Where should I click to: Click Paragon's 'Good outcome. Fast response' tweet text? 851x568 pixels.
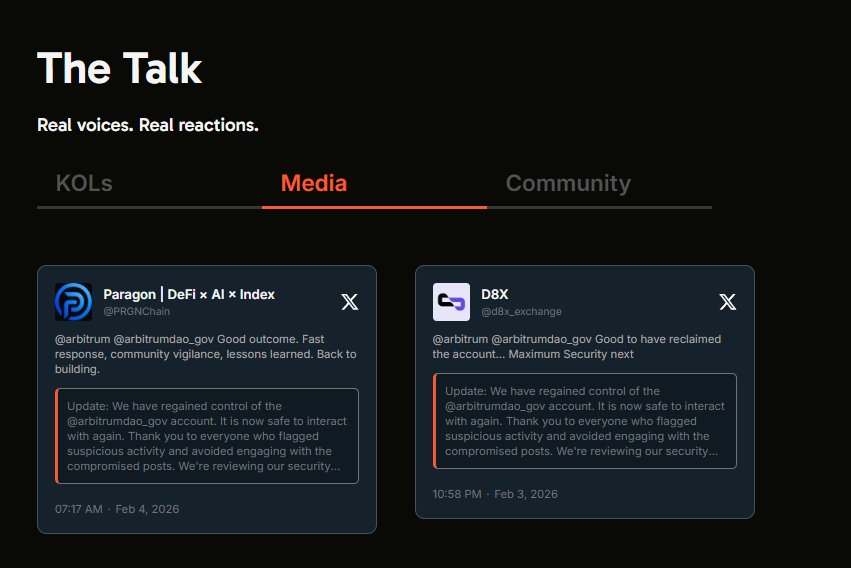click(x=206, y=354)
